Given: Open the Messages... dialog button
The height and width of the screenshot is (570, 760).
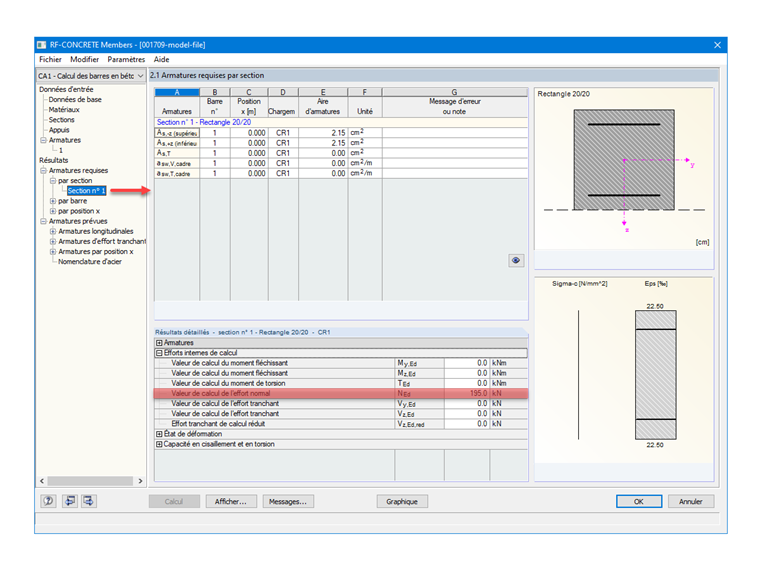Looking at the screenshot, I should click(x=288, y=502).
